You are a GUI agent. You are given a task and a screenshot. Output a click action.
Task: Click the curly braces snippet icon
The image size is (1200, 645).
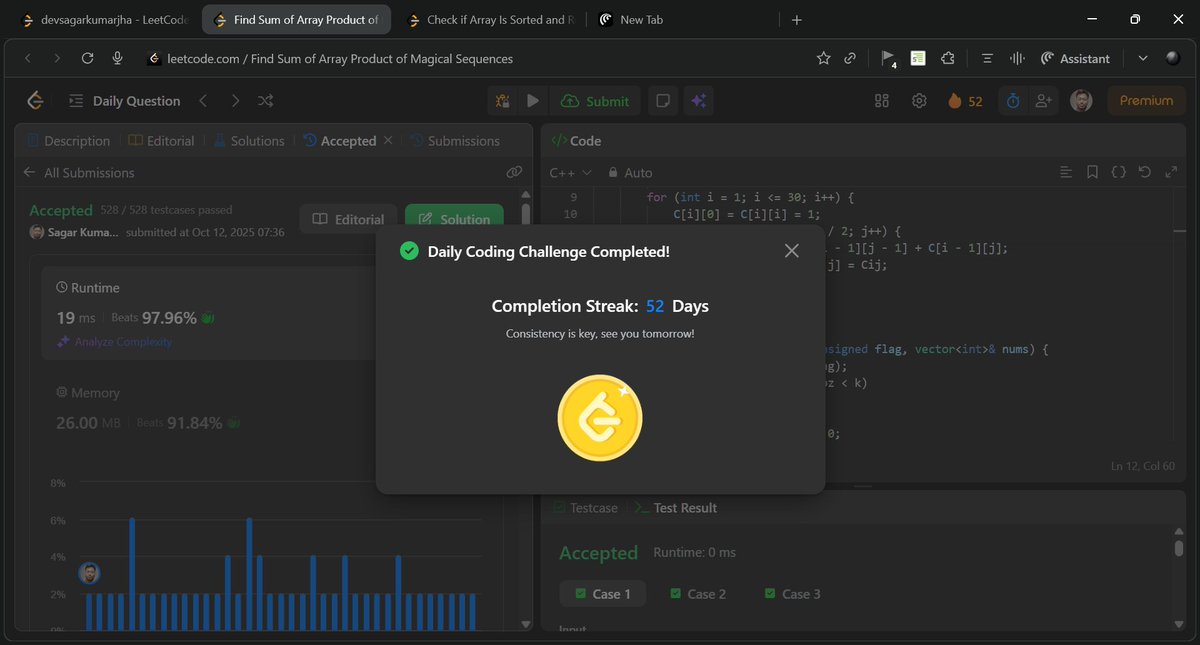click(1119, 172)
